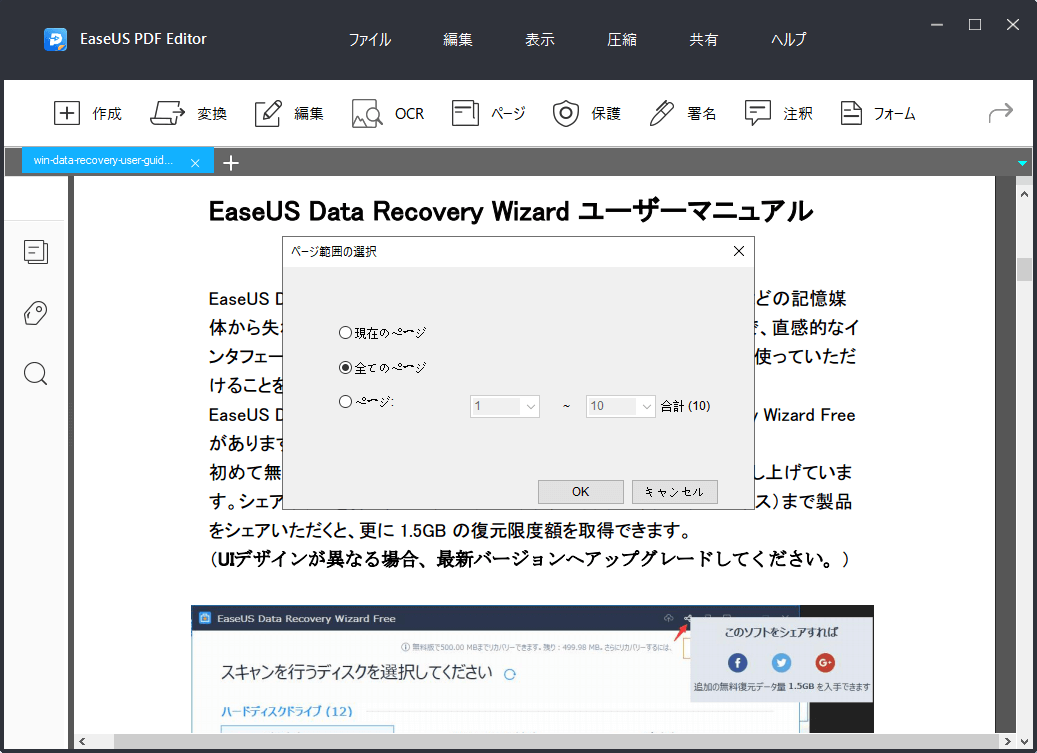Expand the tab list arrow at far right
Screen dimensions: 1037x753
[1022, 162]
